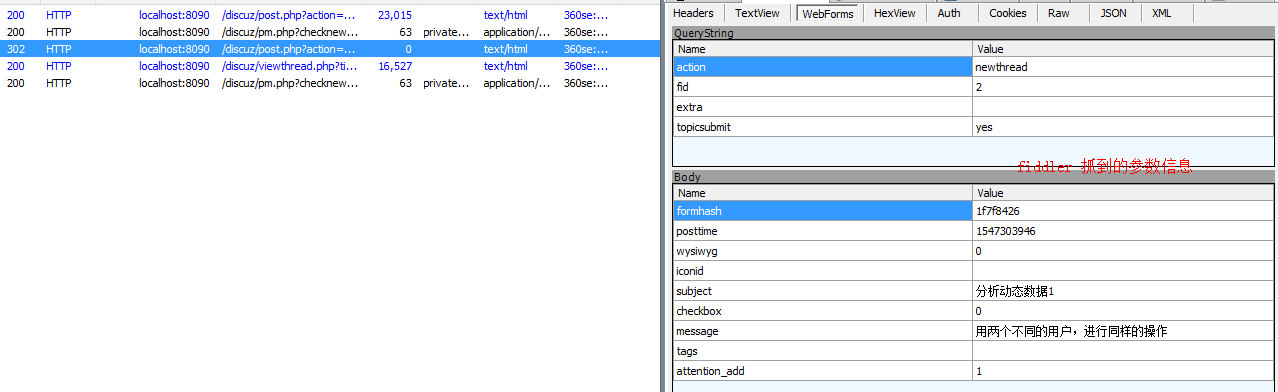Click the attention_add value 1
This screenshot has height=392, width=1278.
1124,371
